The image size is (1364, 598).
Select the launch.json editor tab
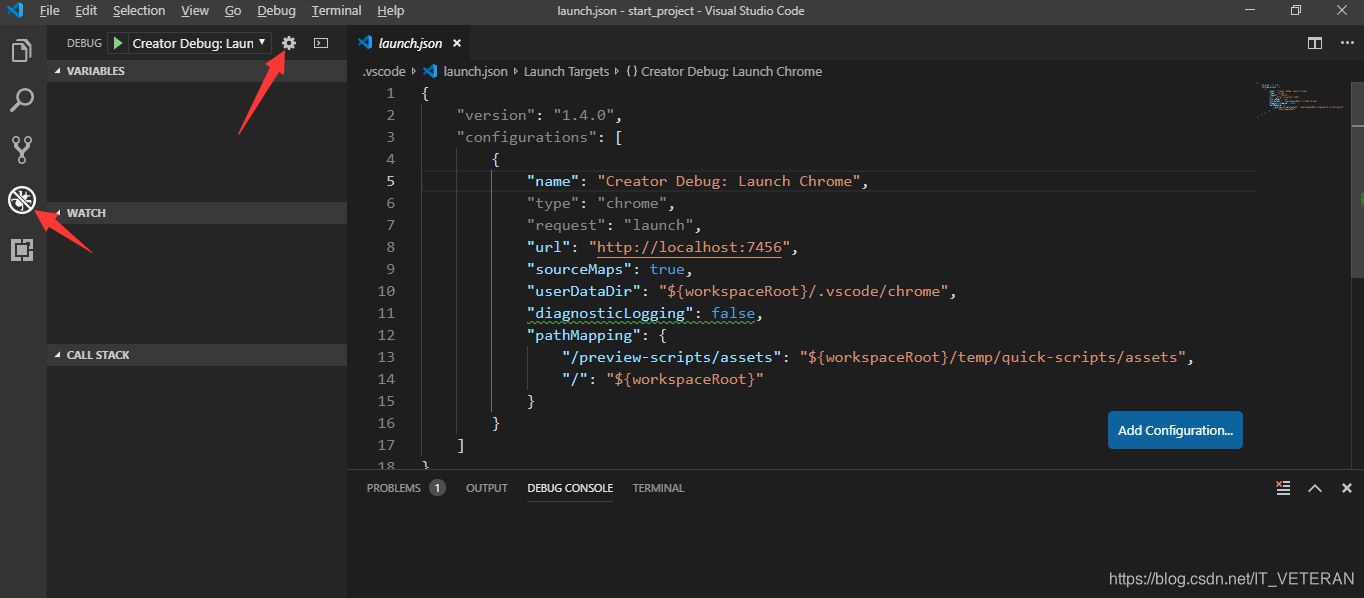(x=410, y=43)
